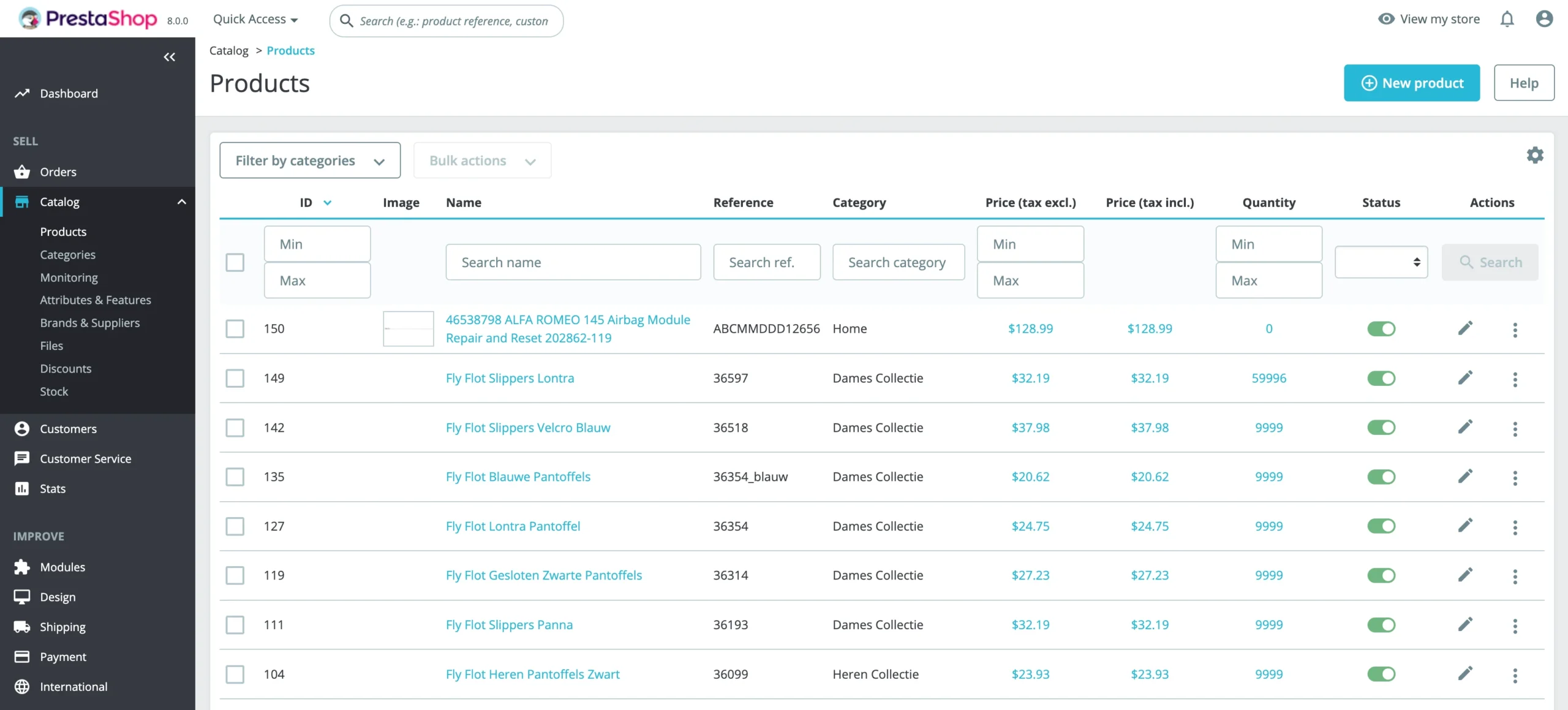
Task: Open more actions menu for product 149
Action: coord(1515,379)
